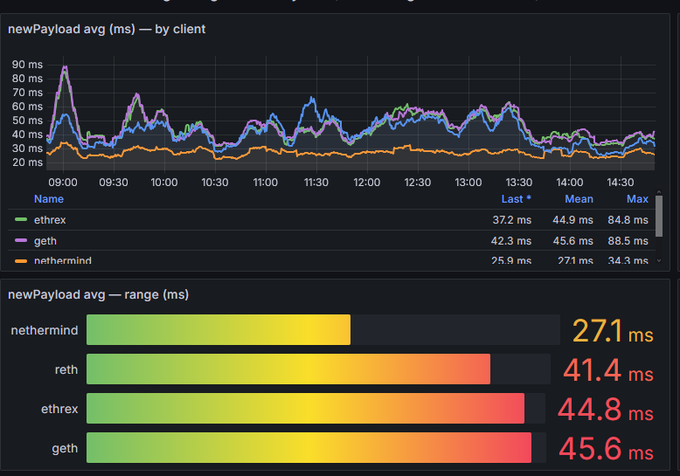The height and width of the screenshot is (476, 680).
Task: Click the nethermind gauge label
Action: coord(44,330)
